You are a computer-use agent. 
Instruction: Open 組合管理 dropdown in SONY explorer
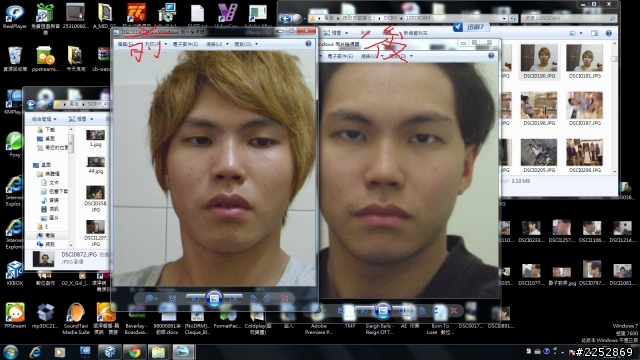[44, 119]
